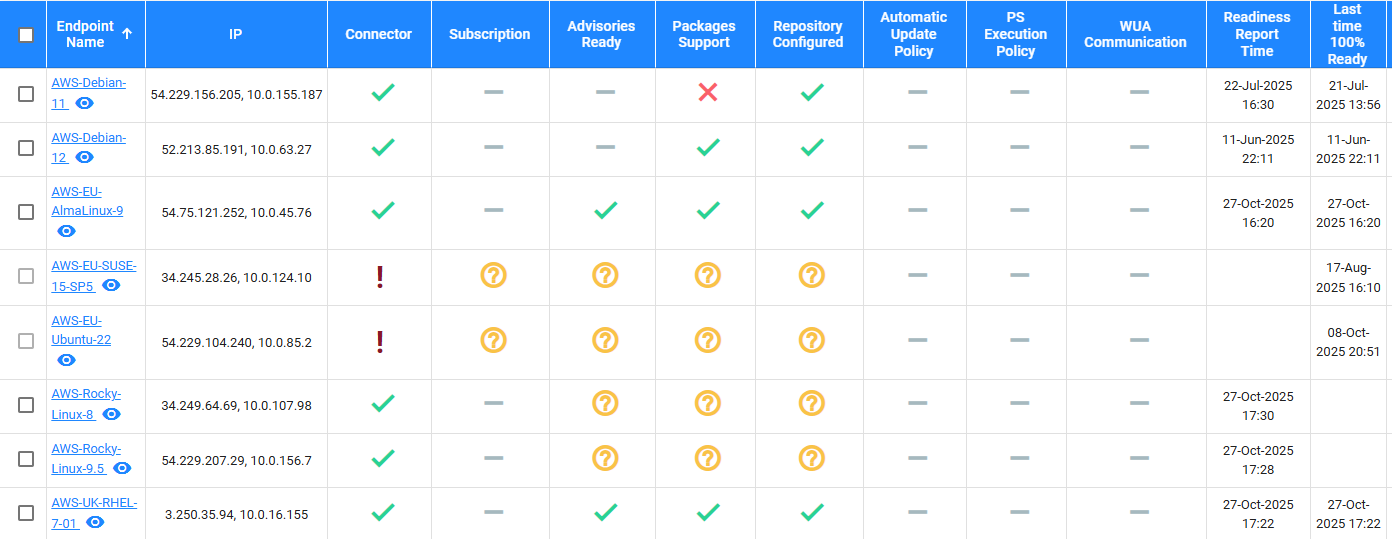This screenshot has height=539, width=1392.
Task: Click Packages Support question mark for AWS-EU-Ubuntu-22
Action: pyautogui.click(x=708, y=340)
